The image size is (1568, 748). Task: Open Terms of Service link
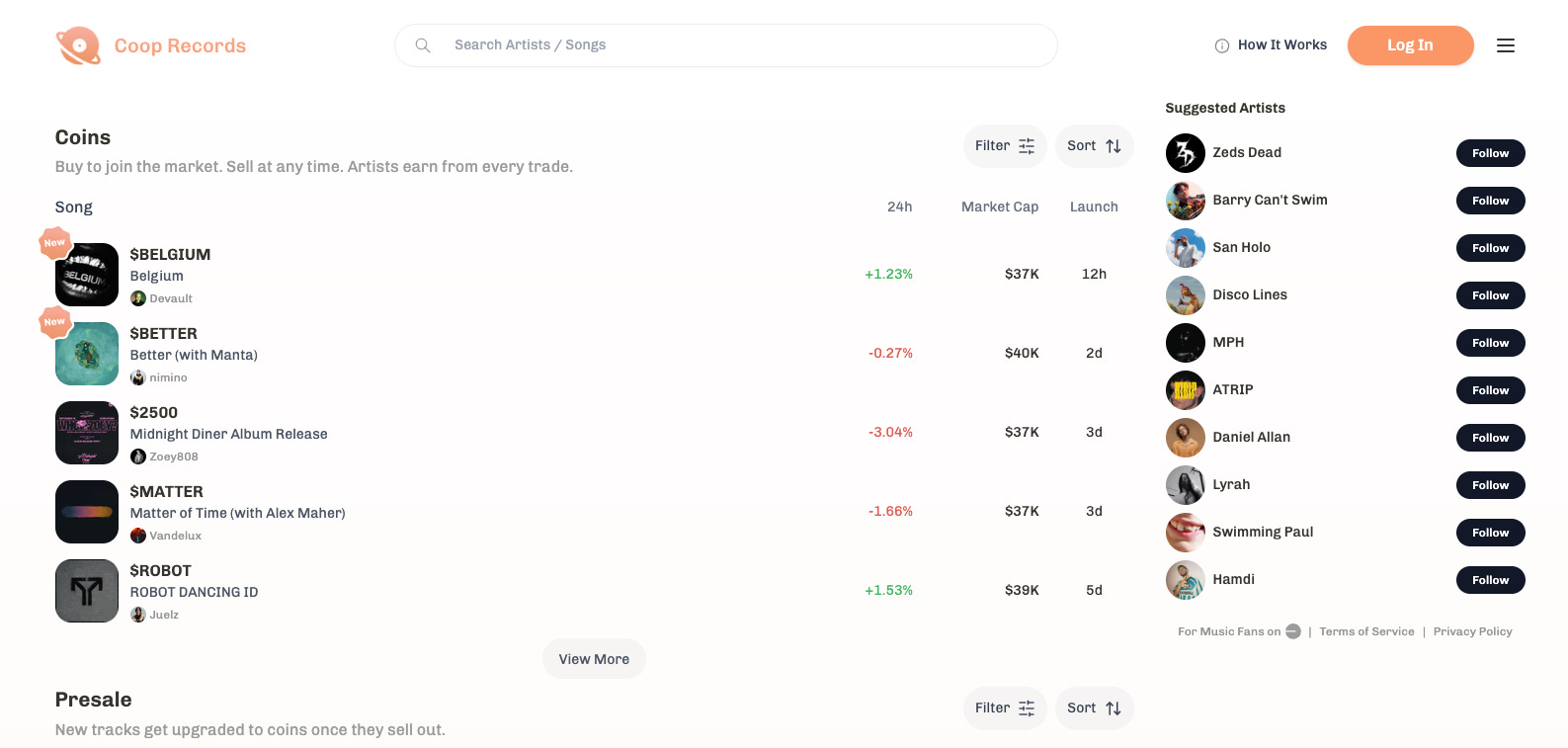point(1366,631)
